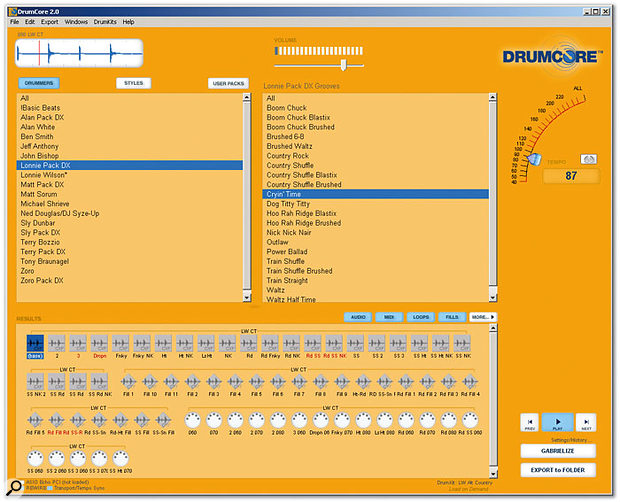Screen dimensions: 620x502
Task: Select the Fill 5 audio fill icon
Action: pyautogui.click(x=257, y=382)
